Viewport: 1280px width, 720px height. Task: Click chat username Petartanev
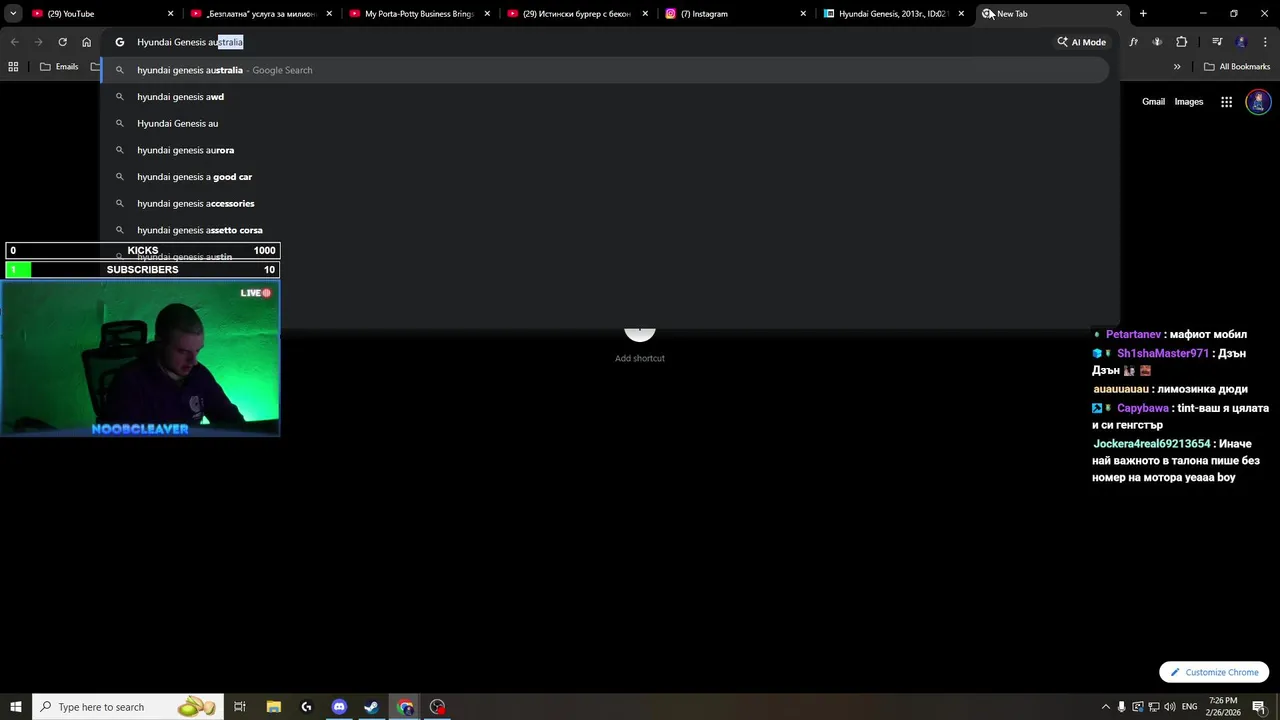(x=1133, y=335)
